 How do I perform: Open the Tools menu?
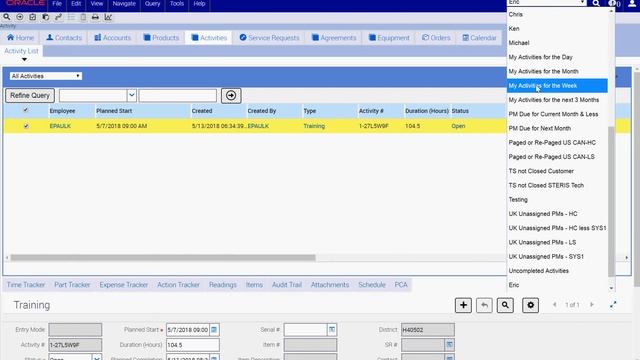pos(177,4)
